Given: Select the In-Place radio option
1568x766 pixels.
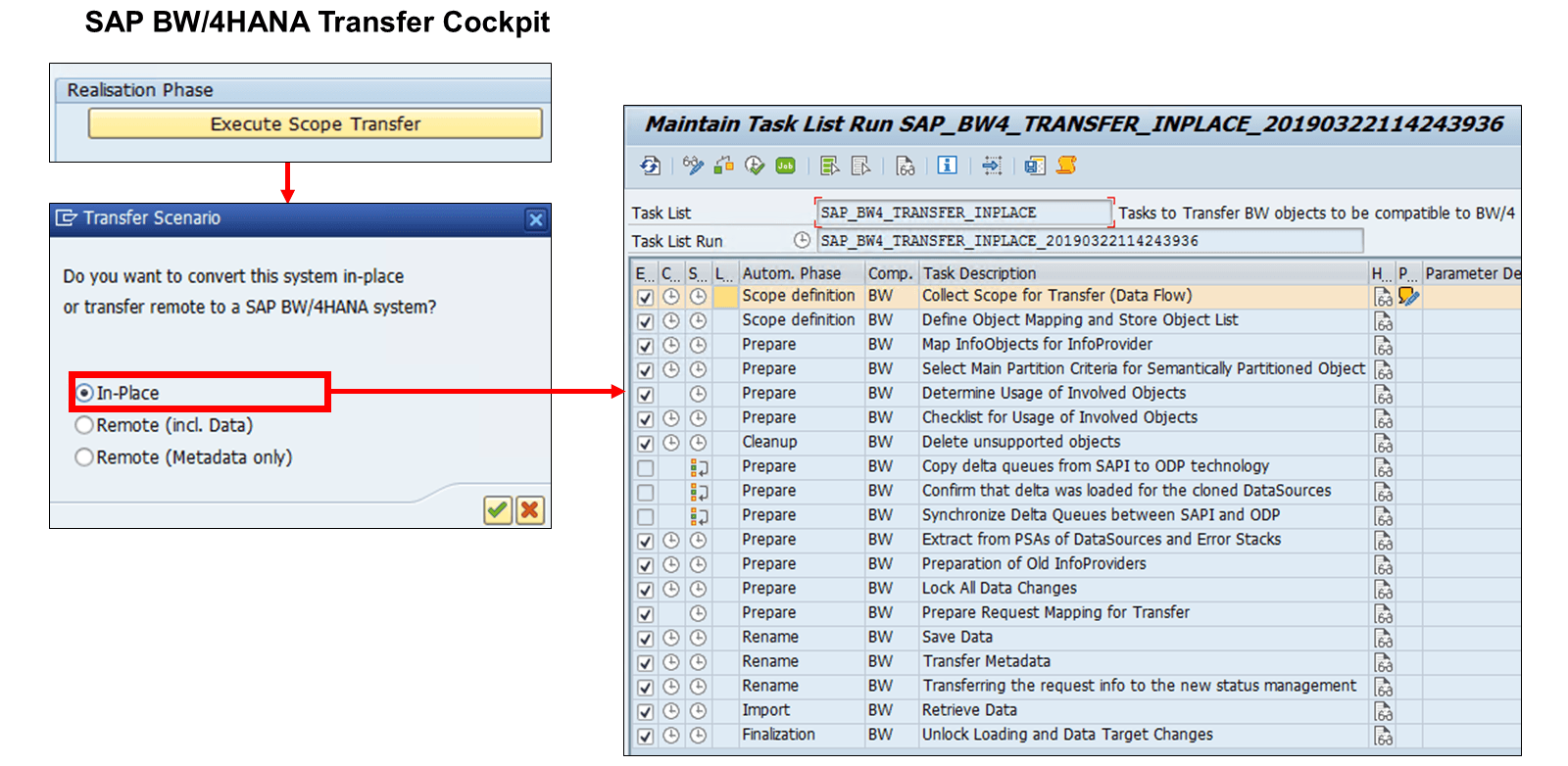Looking at the screenshot, I should [x=85, y=393].
